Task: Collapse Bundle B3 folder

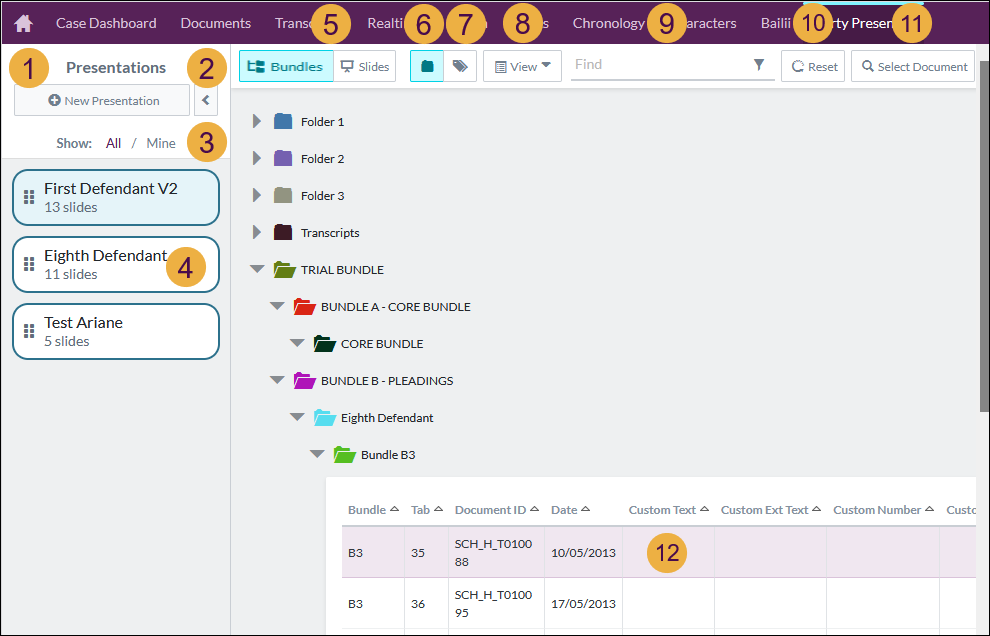Action: [318, 455]
